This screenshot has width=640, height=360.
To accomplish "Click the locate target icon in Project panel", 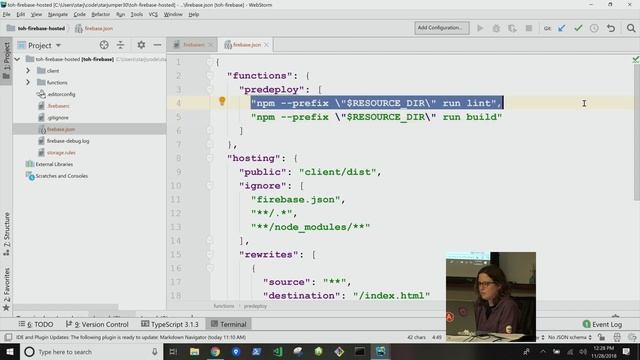I will [x=104, y=45].
